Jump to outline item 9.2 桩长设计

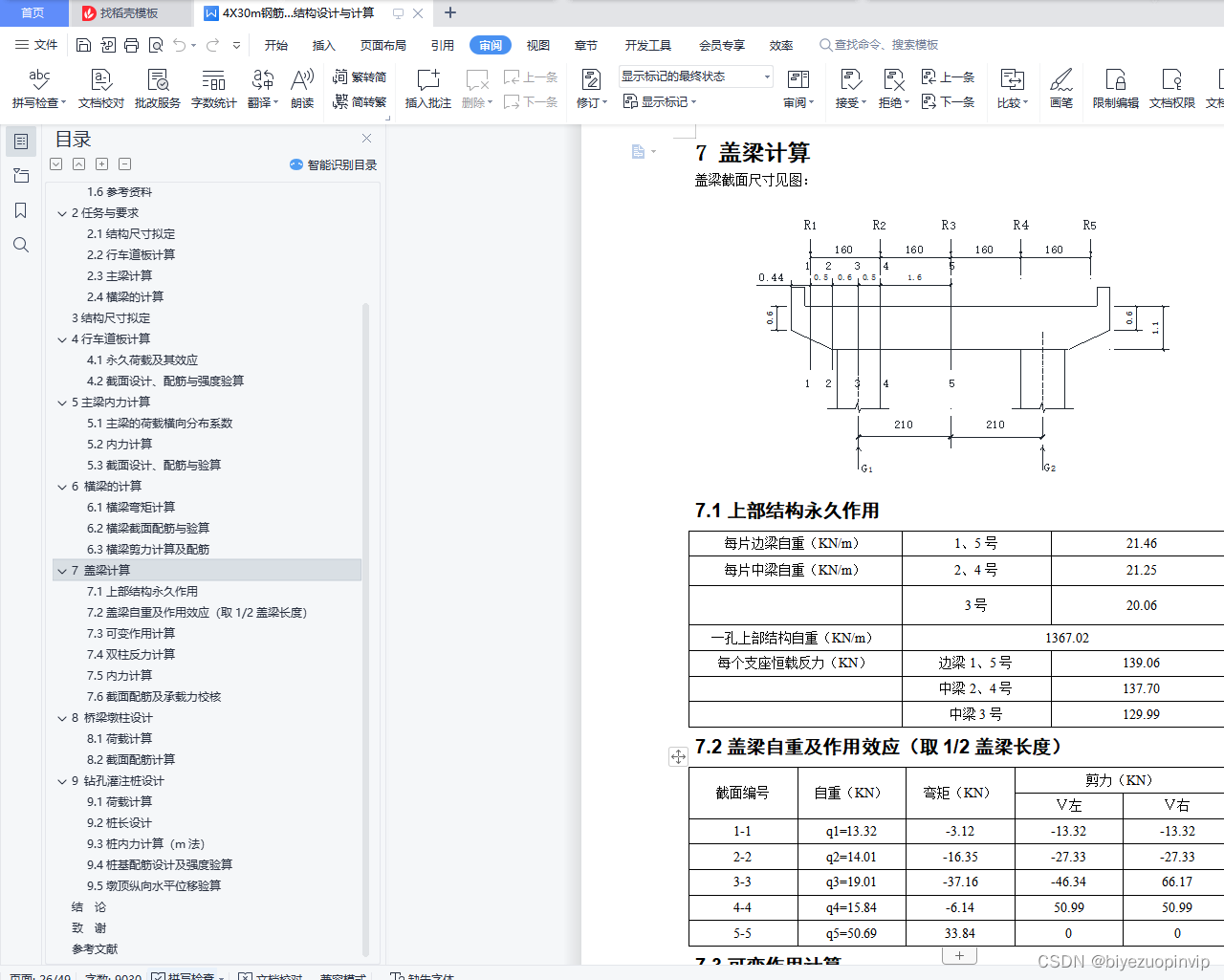pos(120,823)
